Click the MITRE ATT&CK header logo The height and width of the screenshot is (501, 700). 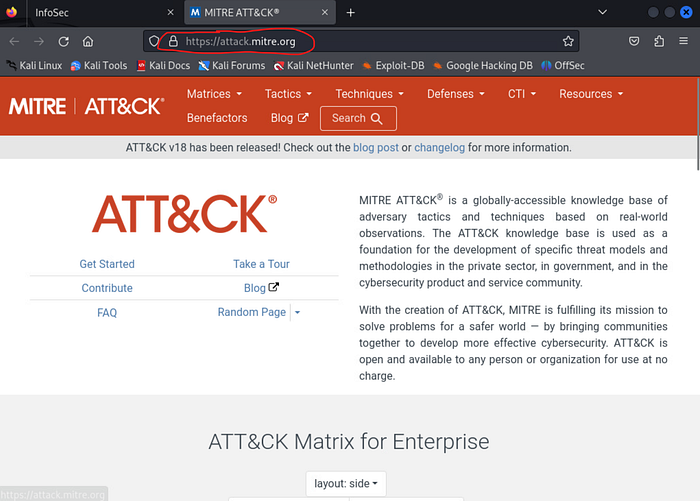click(x=86, y=106)
